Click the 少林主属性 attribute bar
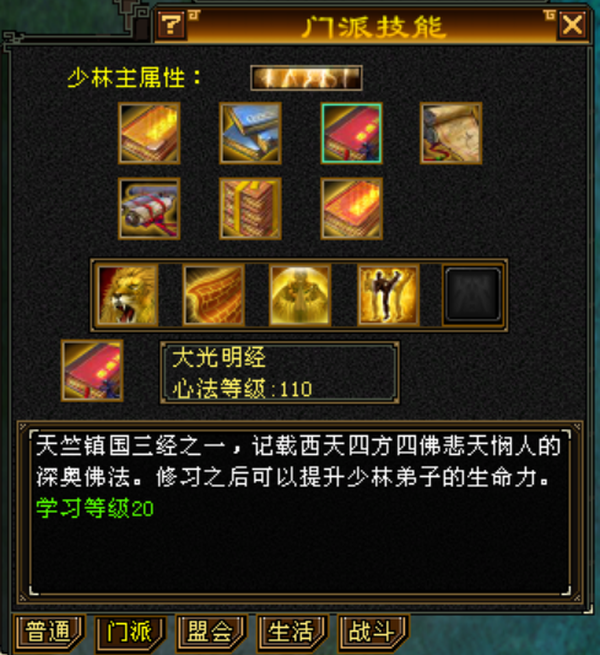Image resolution: width=600 pixels, height=655 pixels. point(306,78)
